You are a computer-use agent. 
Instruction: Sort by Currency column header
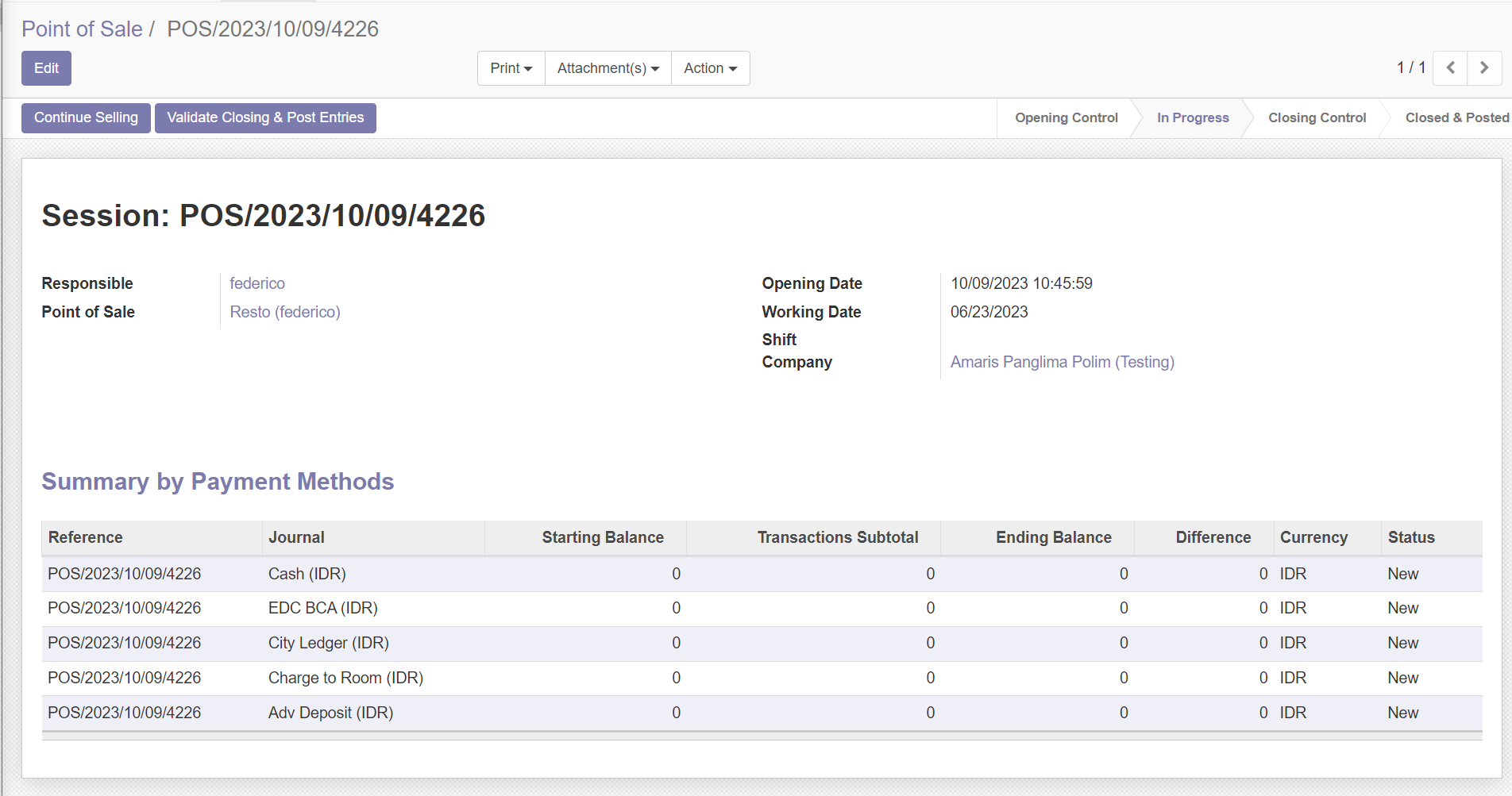1328,537
